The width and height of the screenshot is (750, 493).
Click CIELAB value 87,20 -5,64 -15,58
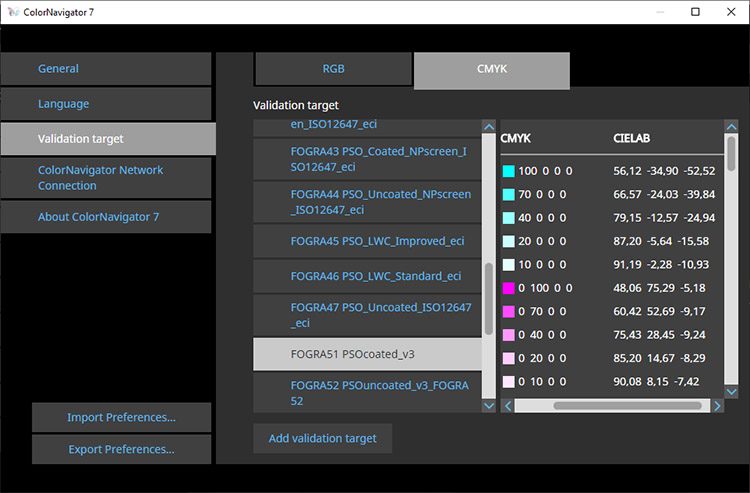(661, 241)
